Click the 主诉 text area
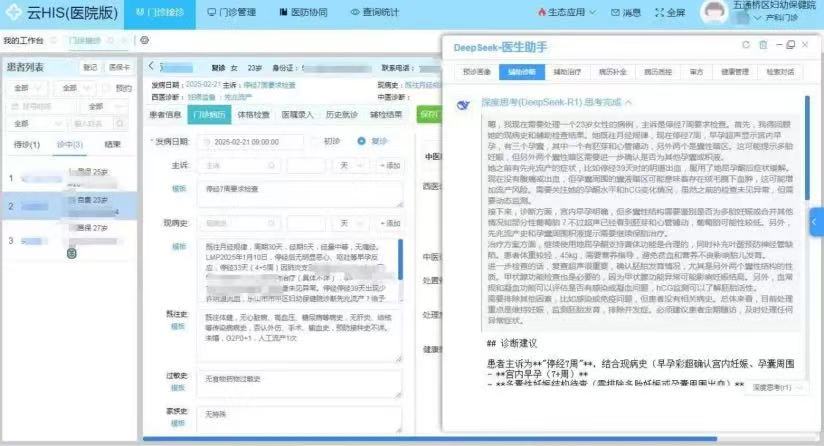Screen dimensions: 824x446 pyautogui.click(x=300, y=193)
